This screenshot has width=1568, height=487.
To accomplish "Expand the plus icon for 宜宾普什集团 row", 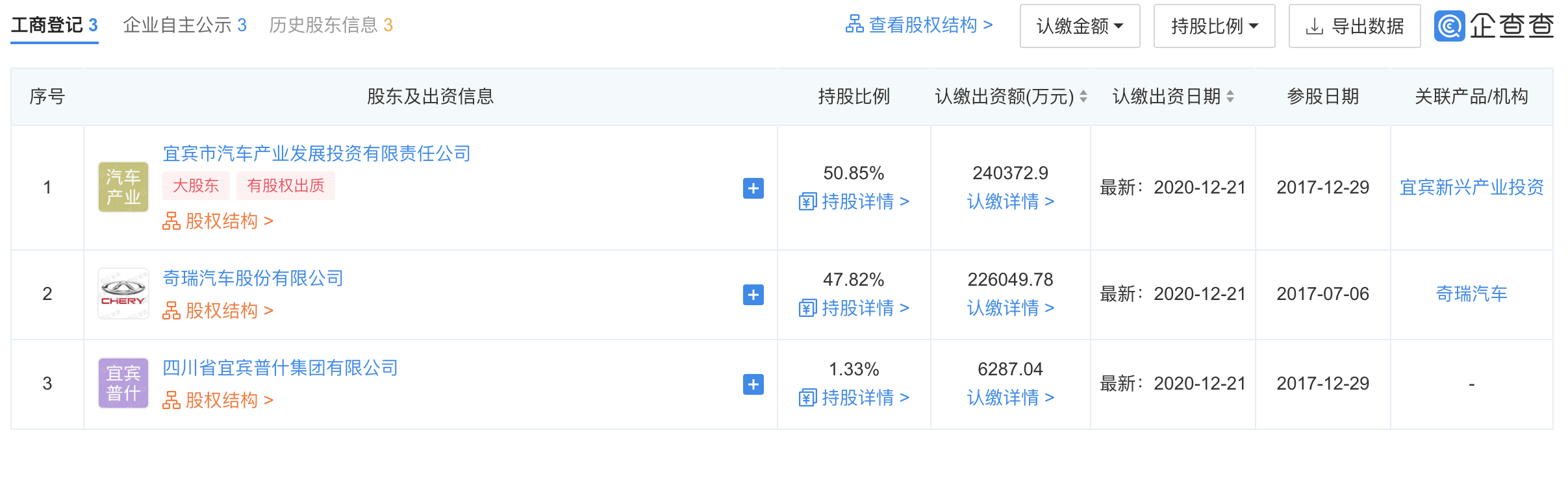I will coord(753,384).
